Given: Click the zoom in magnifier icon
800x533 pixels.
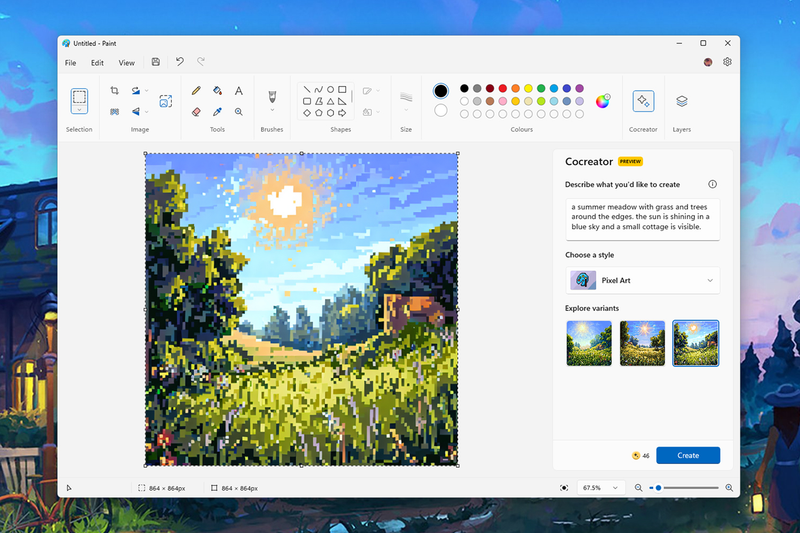Looking at the screenshot, I should point(729,488).
